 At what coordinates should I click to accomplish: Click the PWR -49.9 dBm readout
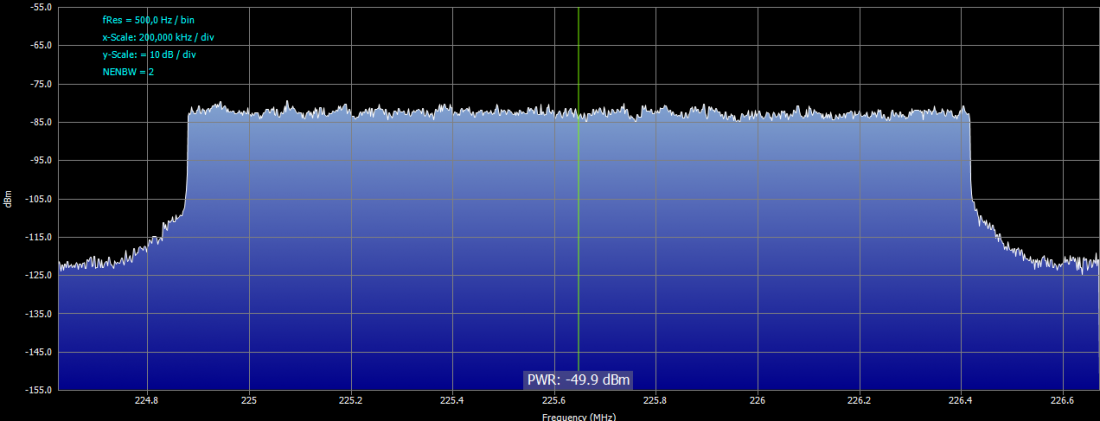tap(579, 380)
